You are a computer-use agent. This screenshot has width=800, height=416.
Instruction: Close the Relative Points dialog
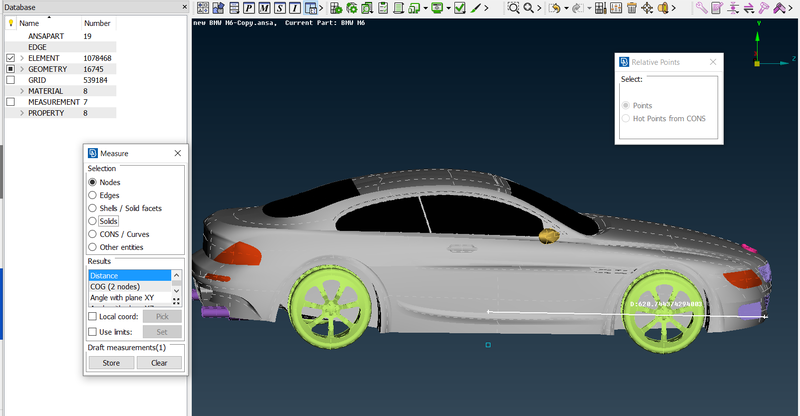[713, 62]
